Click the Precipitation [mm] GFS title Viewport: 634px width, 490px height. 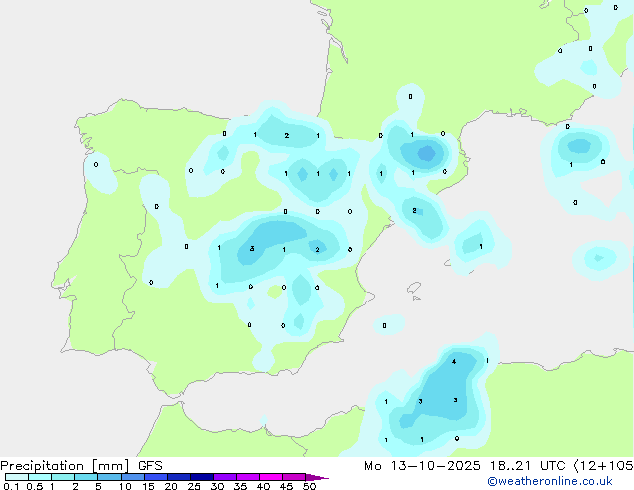click(x=81, y=466)
